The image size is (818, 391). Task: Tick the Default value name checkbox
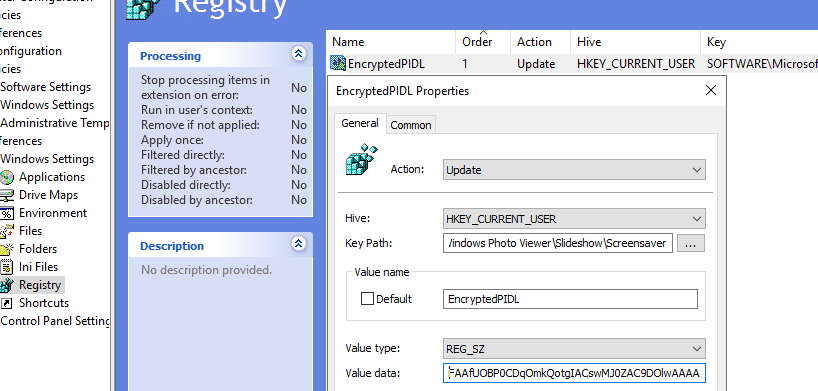pos(367,299)
